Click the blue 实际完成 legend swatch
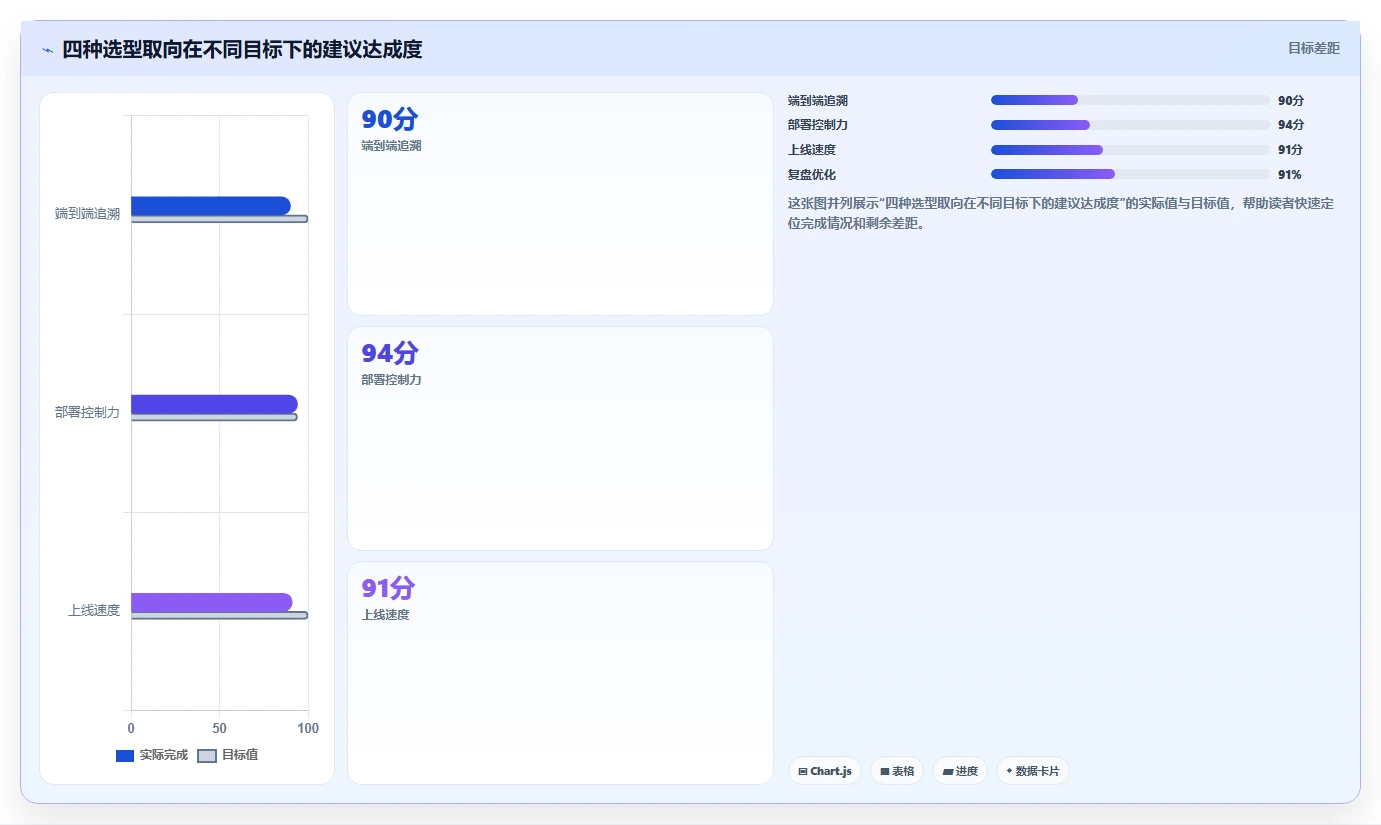1381x825 pixels. [125, 756]
